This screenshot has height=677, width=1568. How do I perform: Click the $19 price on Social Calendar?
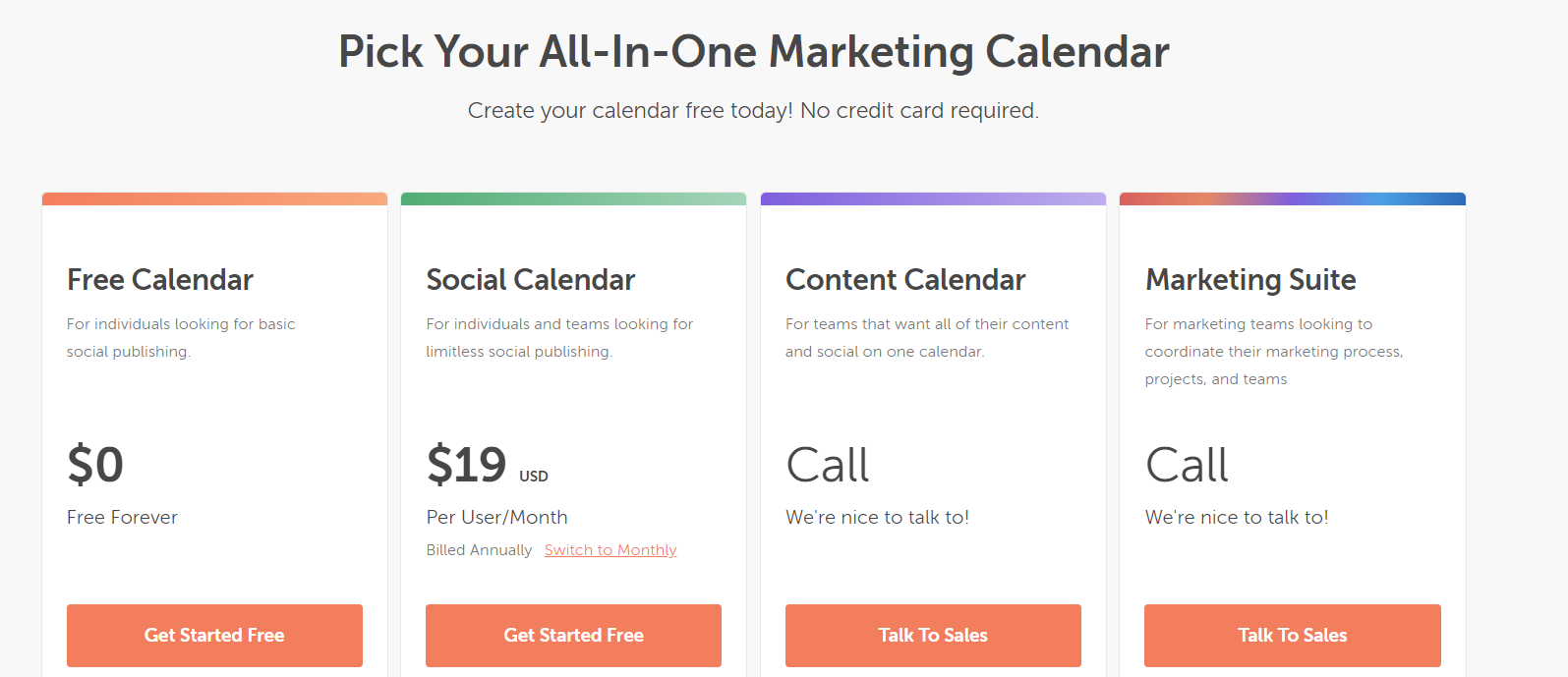pyautogui.click(x=467, y=465)
